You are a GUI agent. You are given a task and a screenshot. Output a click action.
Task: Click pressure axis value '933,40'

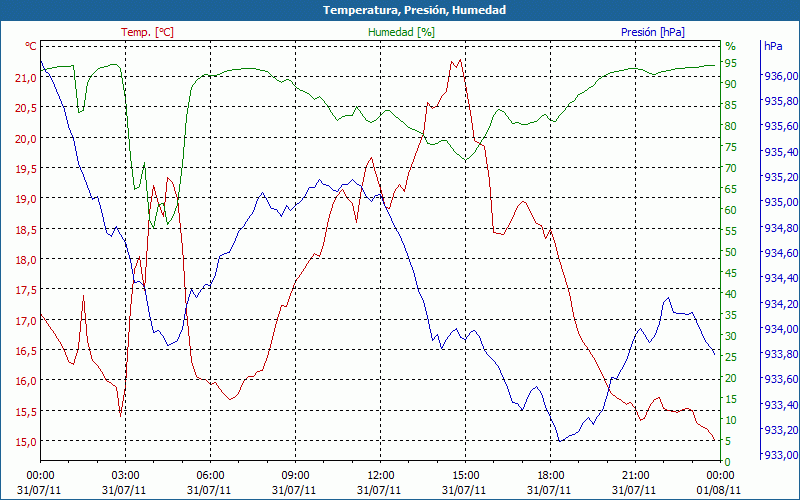coord(779,405)
